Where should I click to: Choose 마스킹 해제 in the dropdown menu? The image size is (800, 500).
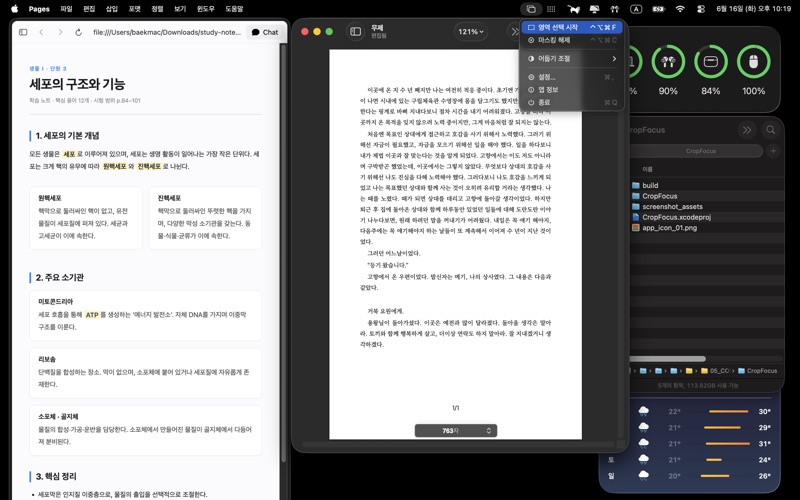tap(572, 40)
